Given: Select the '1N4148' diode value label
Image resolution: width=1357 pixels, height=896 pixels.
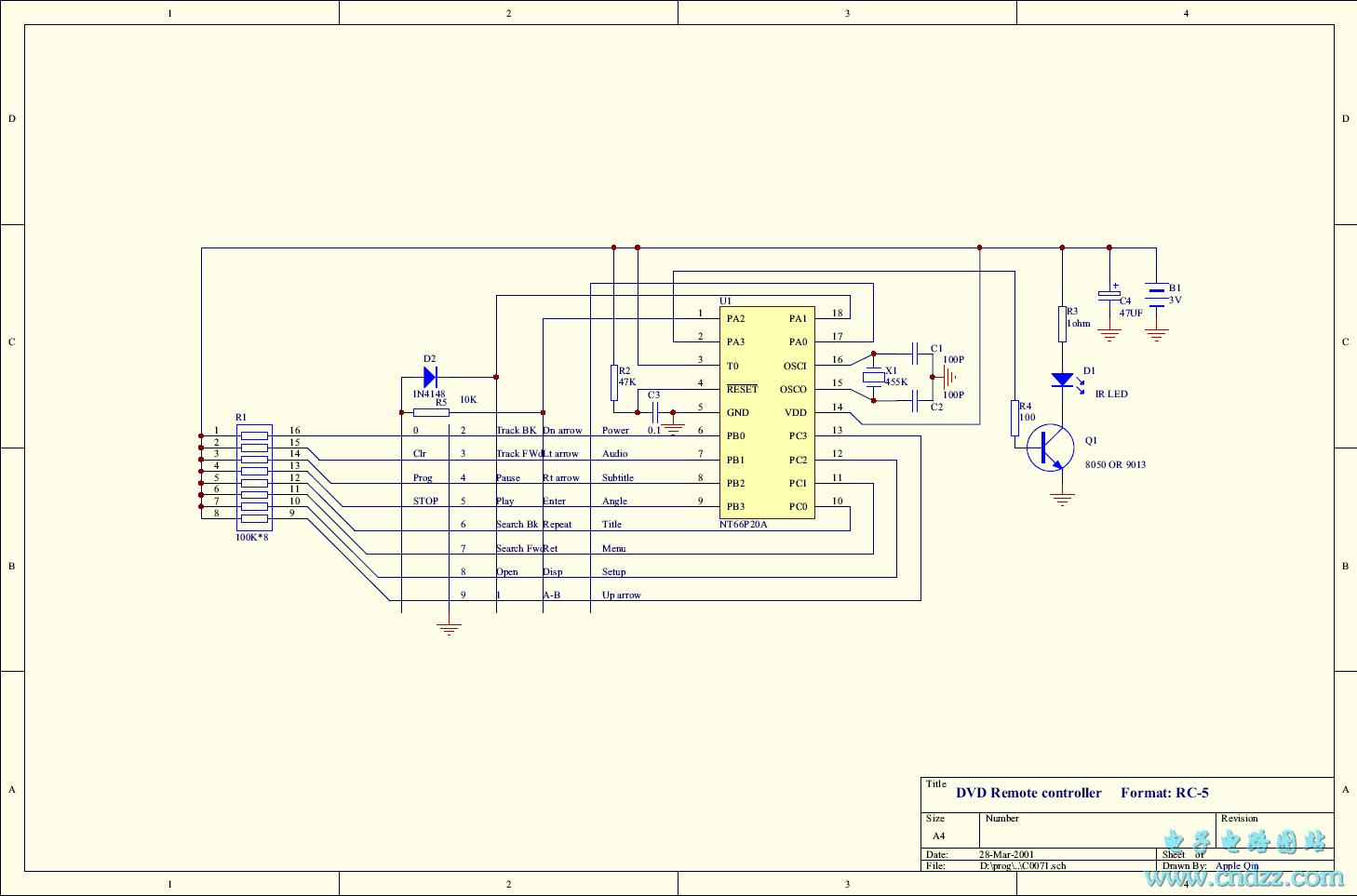Looking at the screenshot, I should pyautogui.click(x=429, y=395).
